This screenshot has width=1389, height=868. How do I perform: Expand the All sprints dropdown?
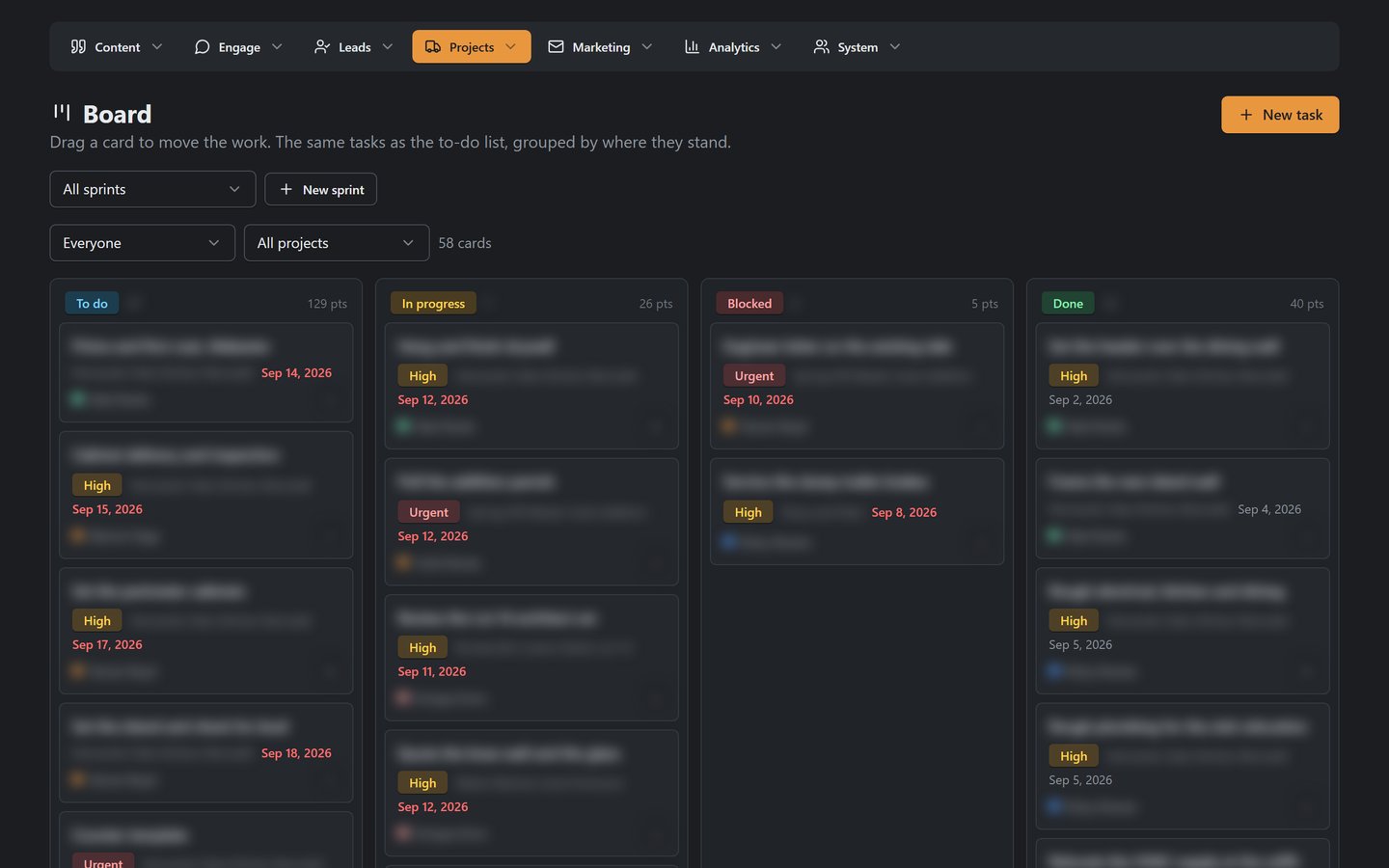point(152,189)
